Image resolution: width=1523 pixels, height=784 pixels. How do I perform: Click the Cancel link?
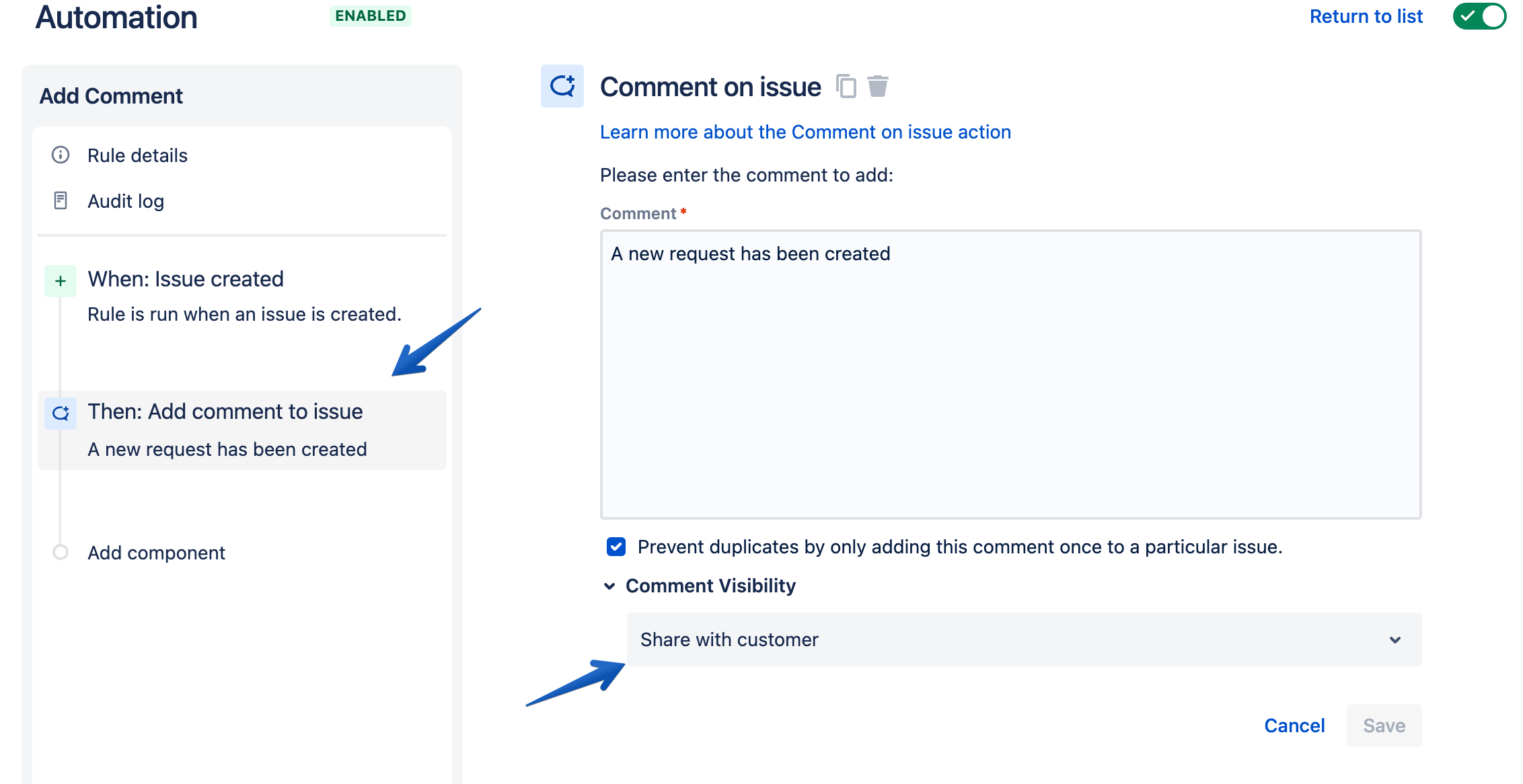[x=1294, y=726]
